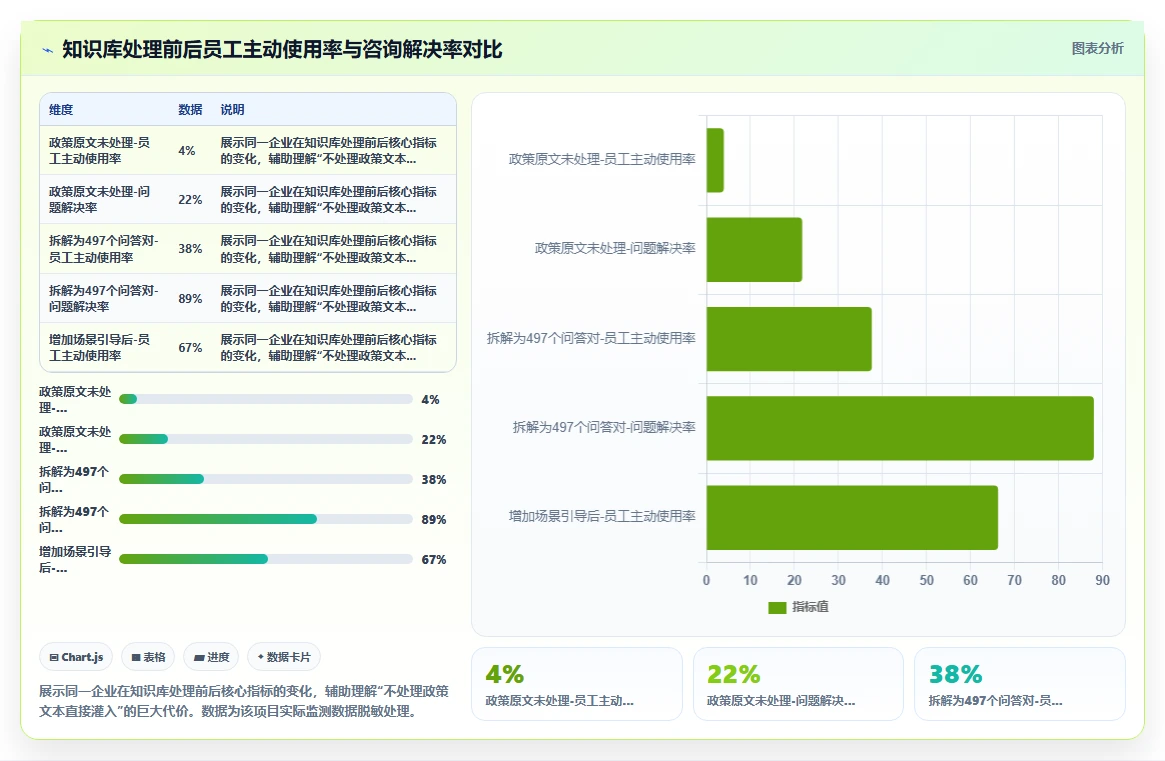
Task: Click table cell 拆解为497个问答对-员工主动使用率
Action: point(104,249)
